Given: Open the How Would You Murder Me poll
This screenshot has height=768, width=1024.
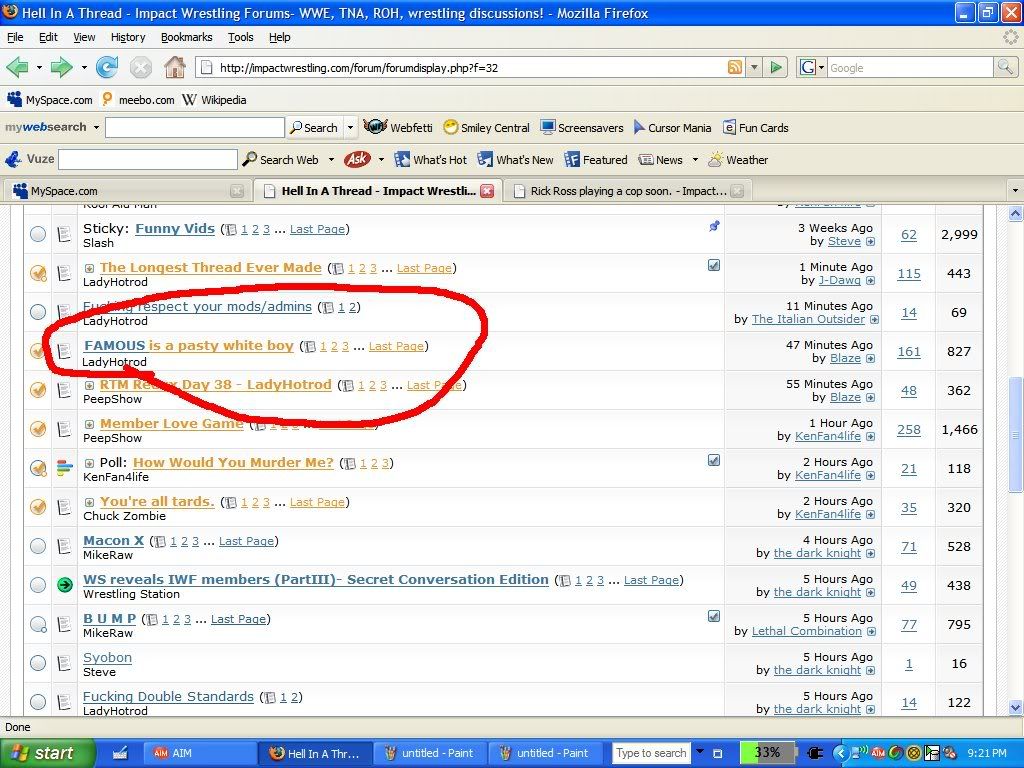Looking at the screenshot, I should pos(233,462).
